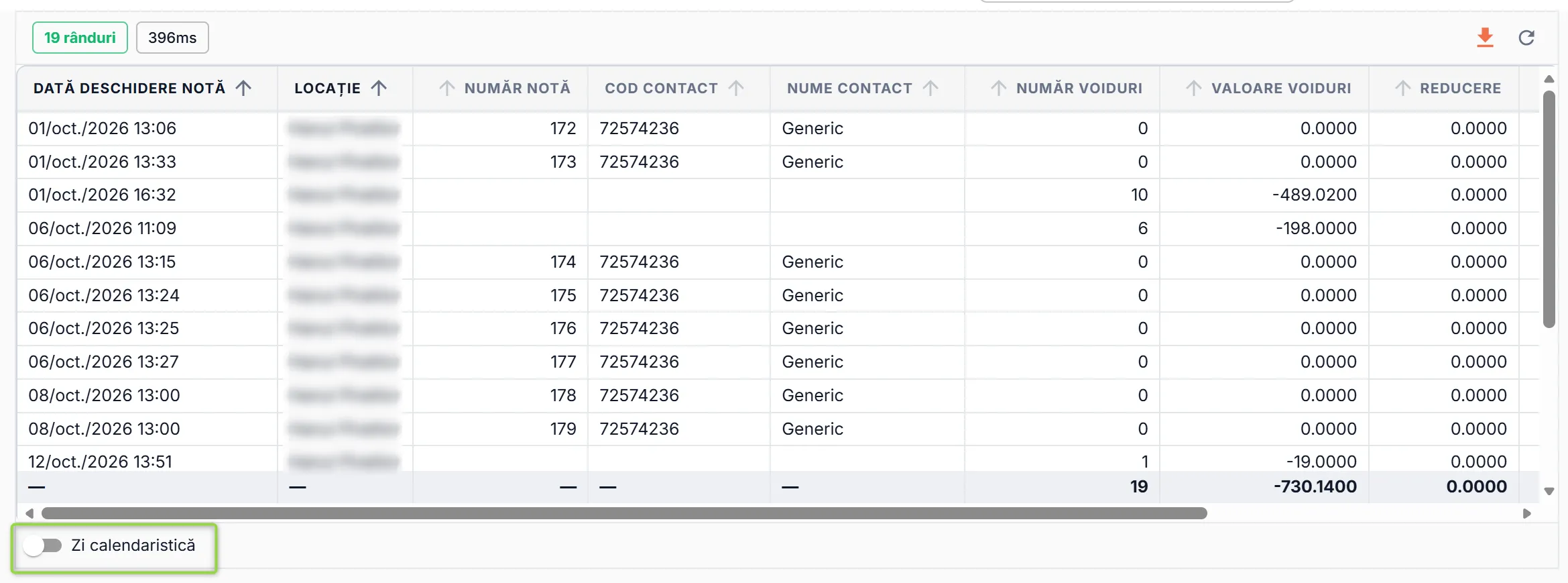
Task: Click the 19 rânduri badge
Action: point(80,38)
